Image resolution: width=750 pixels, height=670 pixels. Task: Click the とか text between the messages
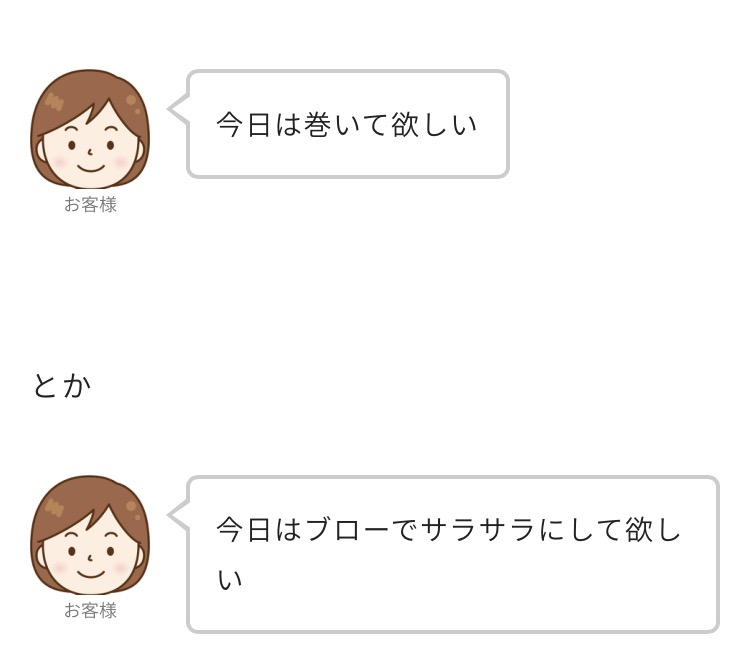tap(62, 386)
